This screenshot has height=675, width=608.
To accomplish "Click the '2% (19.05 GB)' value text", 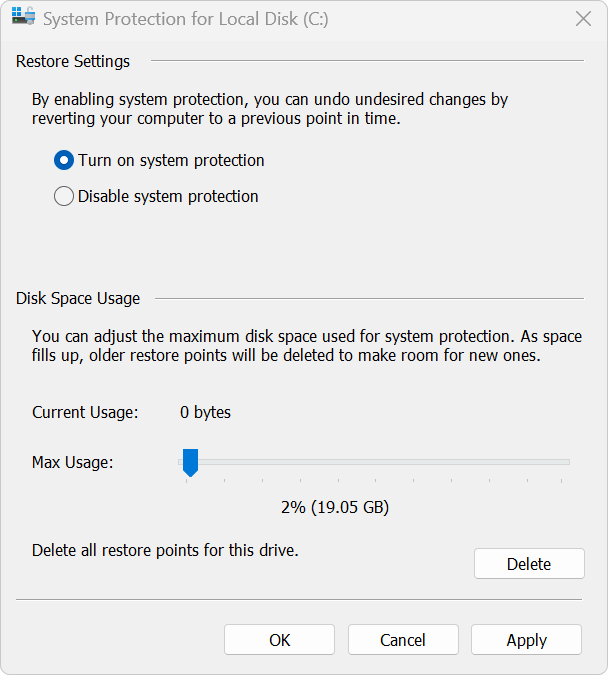I will [335, 507].
